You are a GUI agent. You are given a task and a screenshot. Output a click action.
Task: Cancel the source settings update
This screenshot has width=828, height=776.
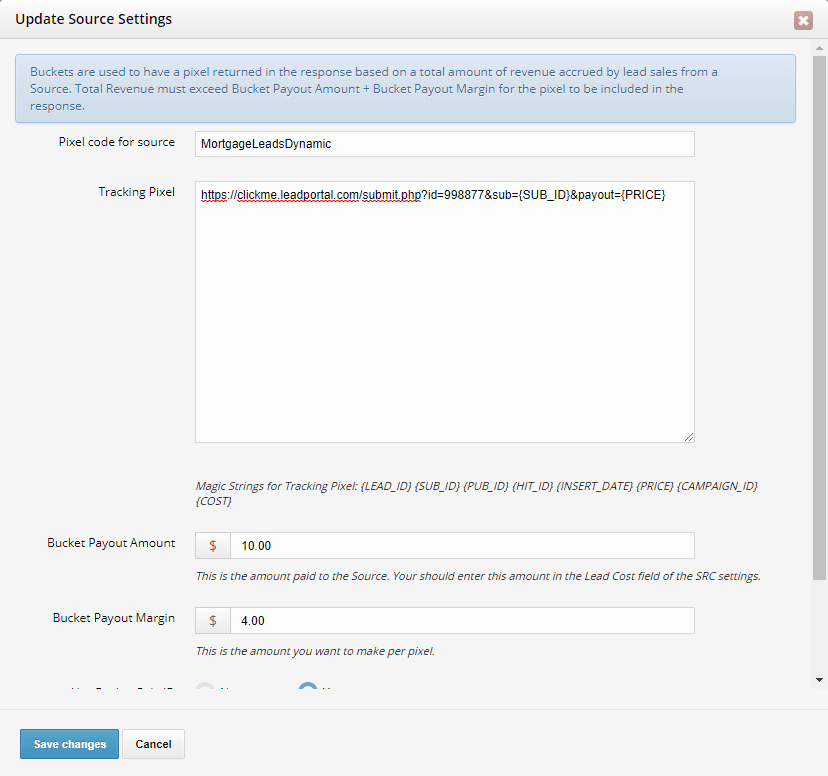tap(153, 744)
